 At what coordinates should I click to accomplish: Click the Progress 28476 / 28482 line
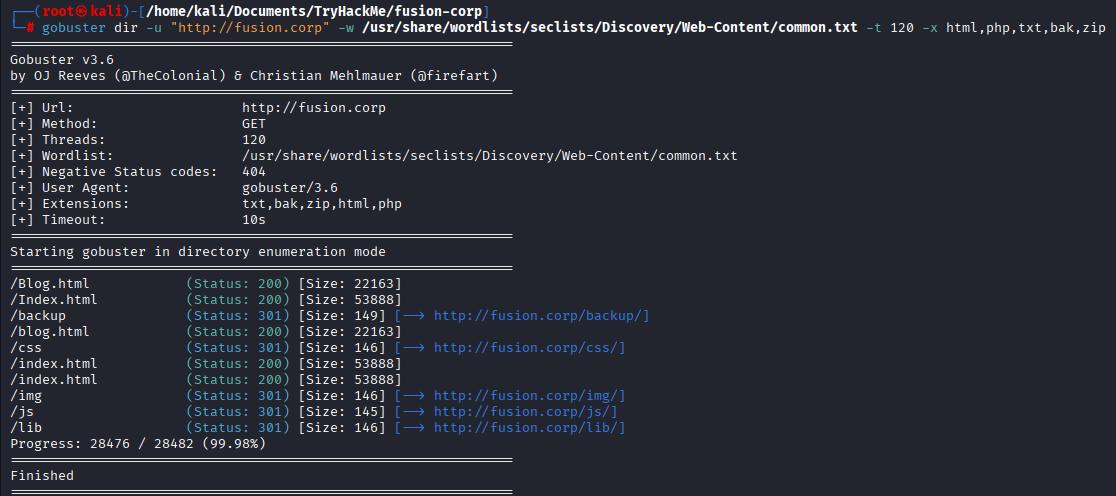pos(138,444)
